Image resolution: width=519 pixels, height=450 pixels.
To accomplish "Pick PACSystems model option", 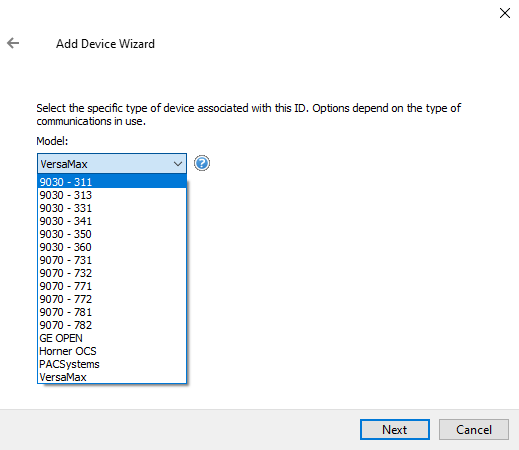I will pos(112,364).
